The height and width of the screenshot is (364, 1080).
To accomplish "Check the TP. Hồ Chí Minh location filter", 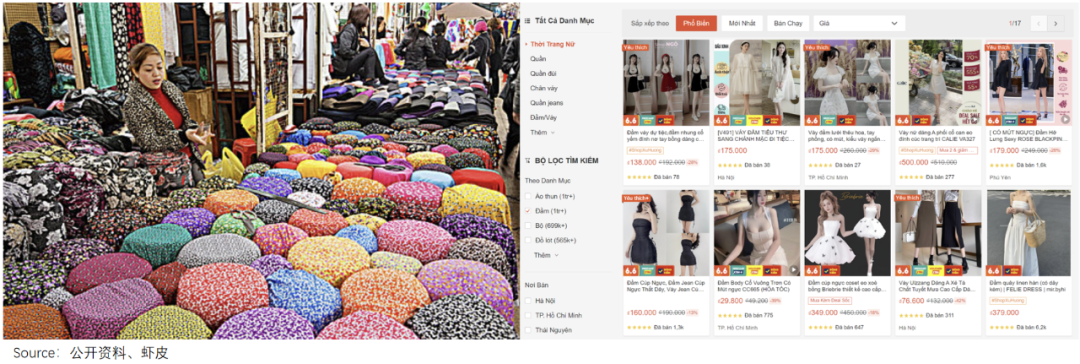I will (x=528, y=315).
